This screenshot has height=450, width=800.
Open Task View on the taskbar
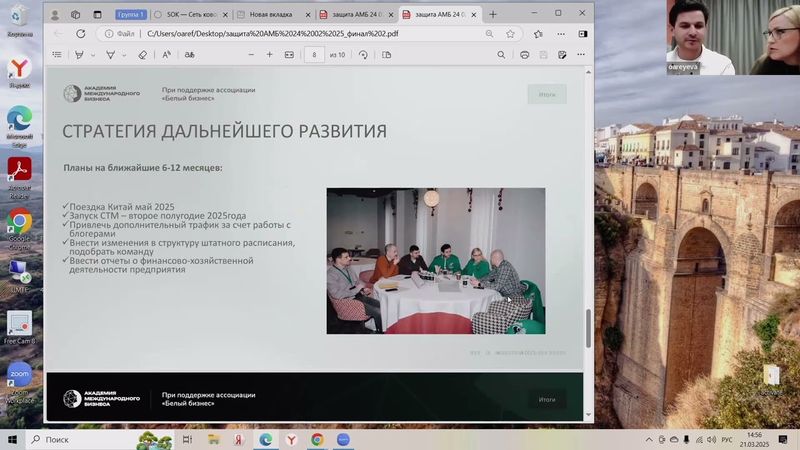point(187,439)
